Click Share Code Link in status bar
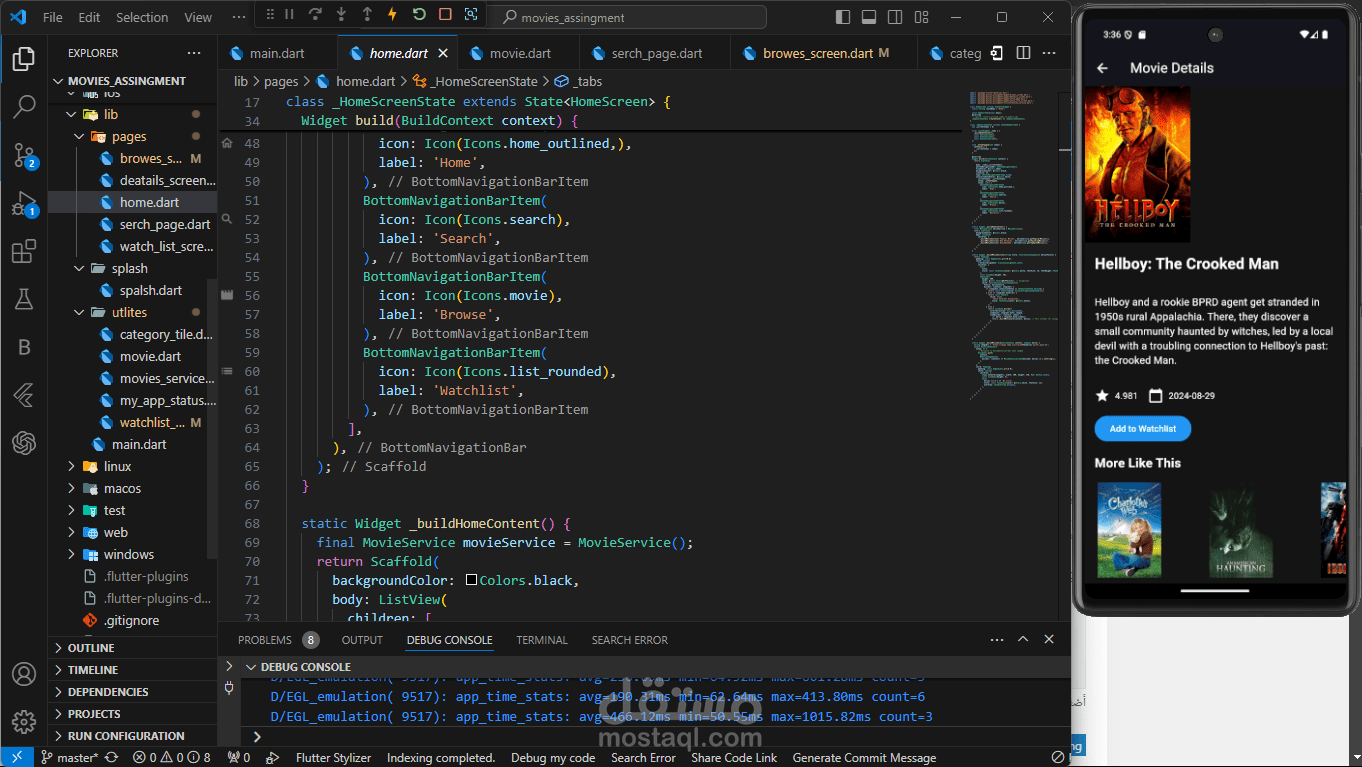 point(734,758)
